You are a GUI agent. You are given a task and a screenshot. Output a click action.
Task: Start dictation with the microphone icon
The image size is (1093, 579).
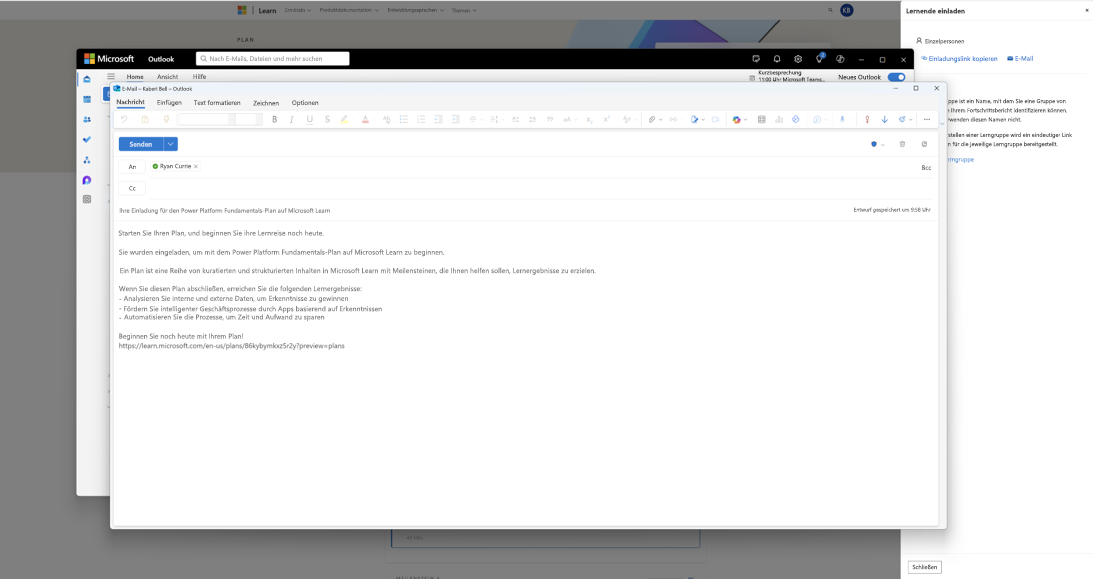843,119
